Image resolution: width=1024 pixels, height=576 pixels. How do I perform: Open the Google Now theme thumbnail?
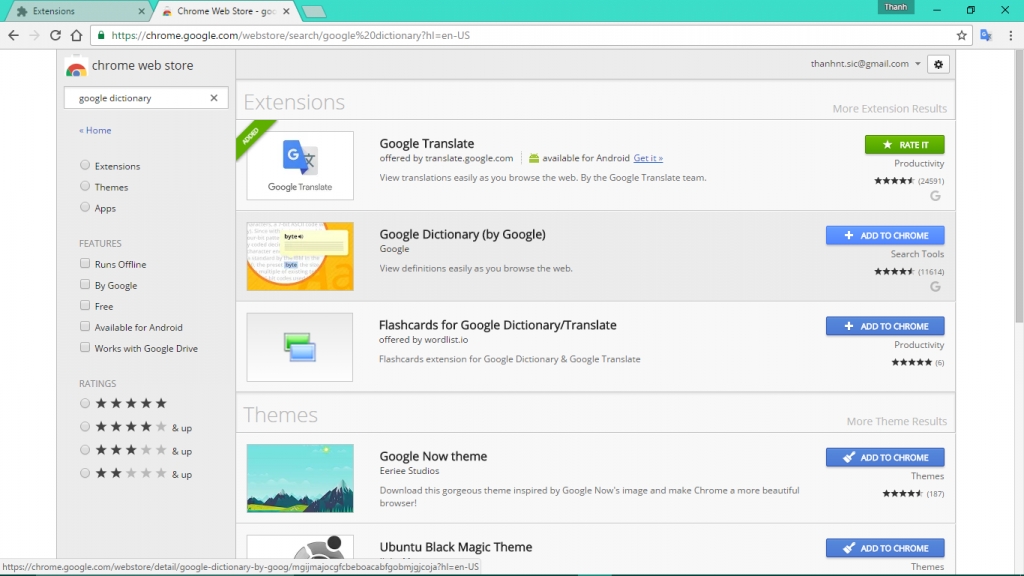(x=300, y=478)
